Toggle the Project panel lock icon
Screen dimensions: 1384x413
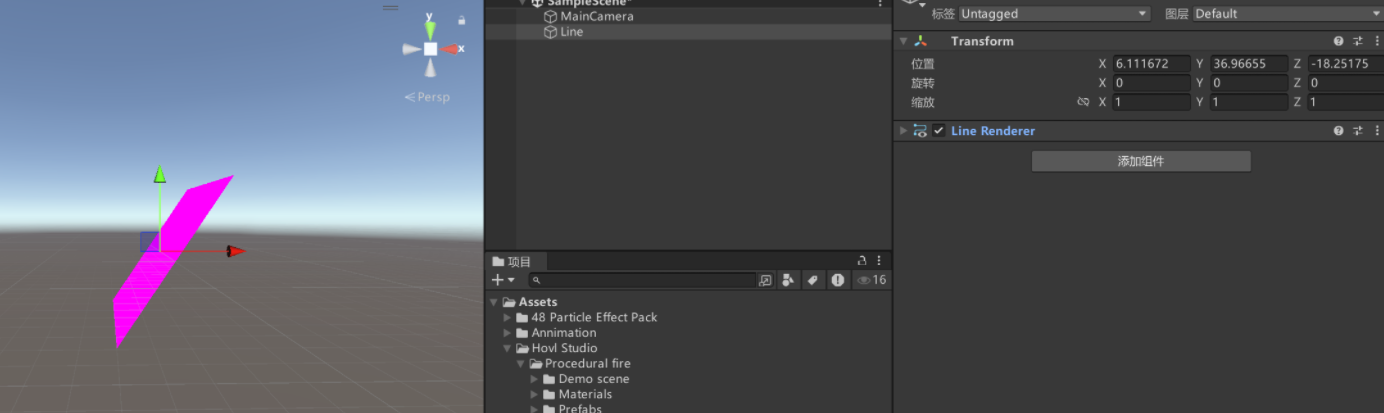click(x=862, y=261)
